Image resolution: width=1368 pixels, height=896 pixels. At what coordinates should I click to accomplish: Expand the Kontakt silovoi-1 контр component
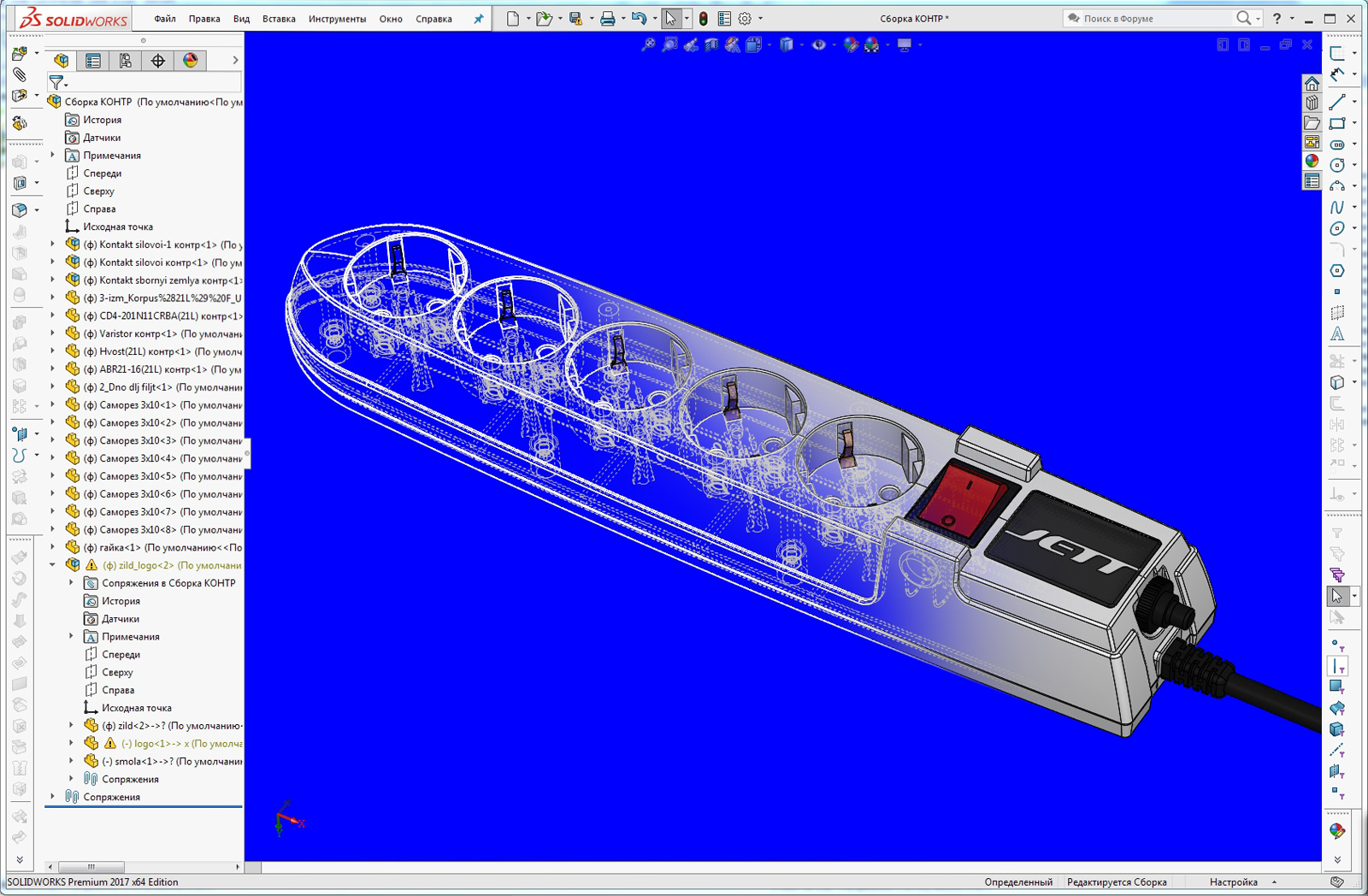tap(53, 244)
